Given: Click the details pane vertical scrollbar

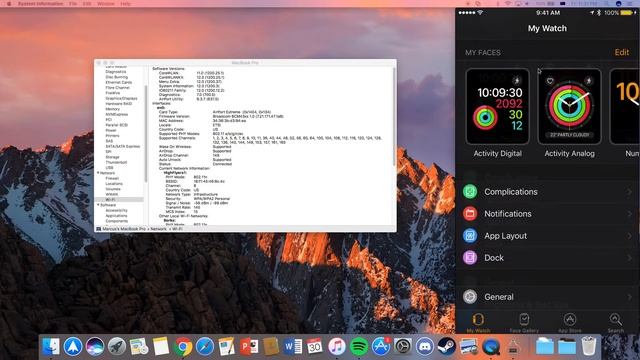Looking at the screenshot, I should (394, 116).
